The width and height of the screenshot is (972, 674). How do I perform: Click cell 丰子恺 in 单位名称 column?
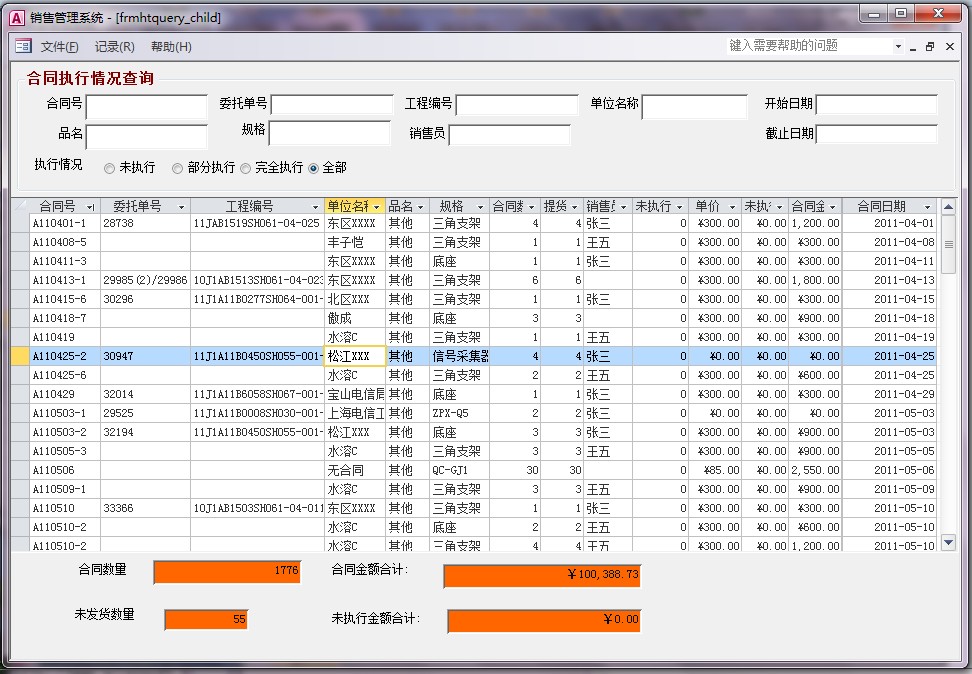click(x=355, y=242)
